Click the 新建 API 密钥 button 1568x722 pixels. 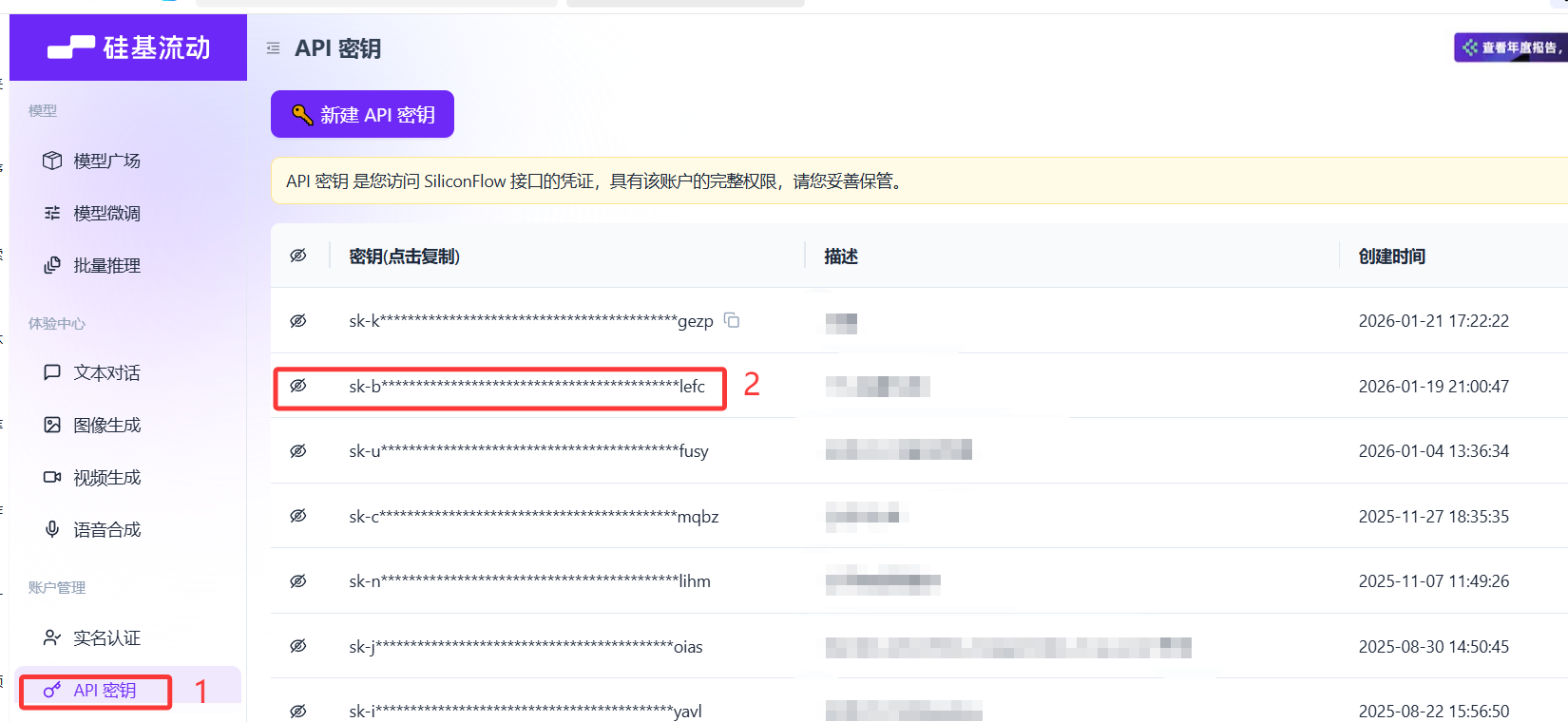[x=362, y=114]
